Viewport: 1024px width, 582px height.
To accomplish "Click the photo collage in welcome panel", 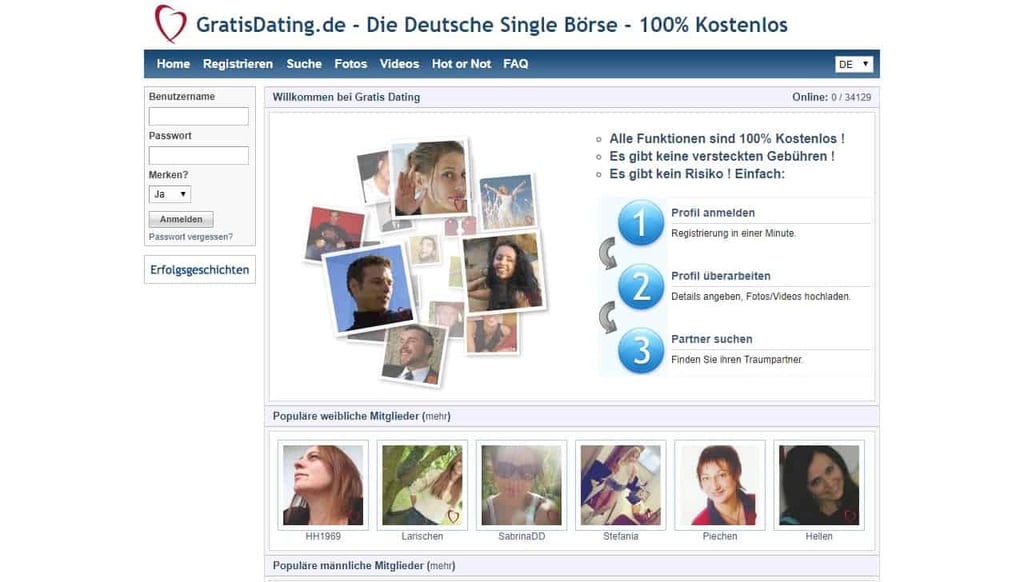I will click(426, 261).
